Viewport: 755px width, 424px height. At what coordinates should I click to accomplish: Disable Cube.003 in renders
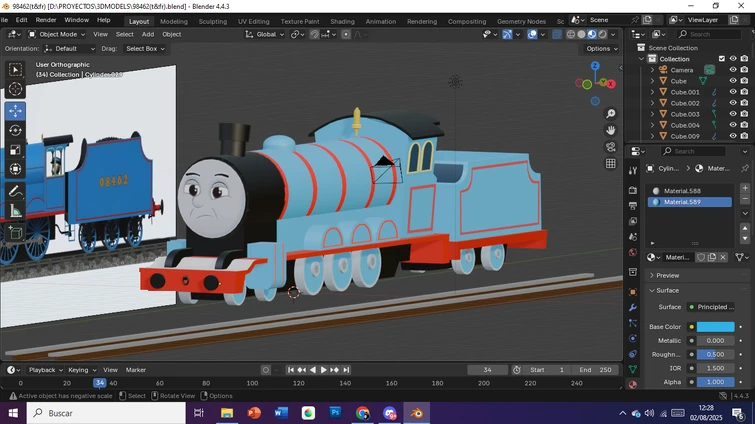point(744,114)
